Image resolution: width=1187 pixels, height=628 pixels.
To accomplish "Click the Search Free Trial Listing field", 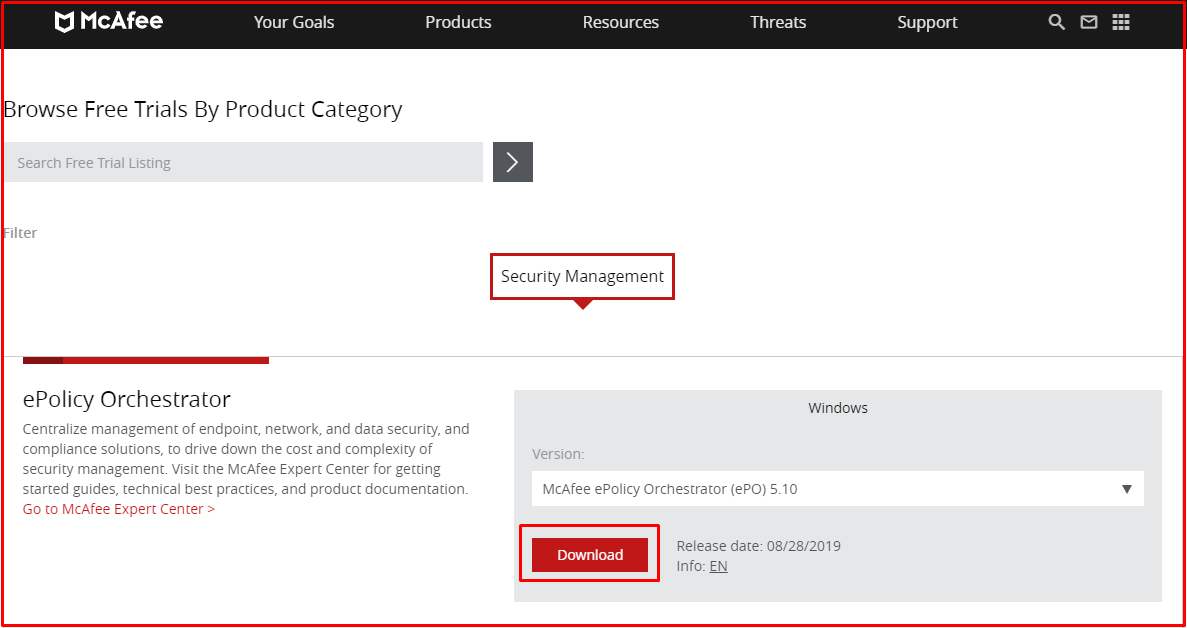I will (x=244, y=162).
